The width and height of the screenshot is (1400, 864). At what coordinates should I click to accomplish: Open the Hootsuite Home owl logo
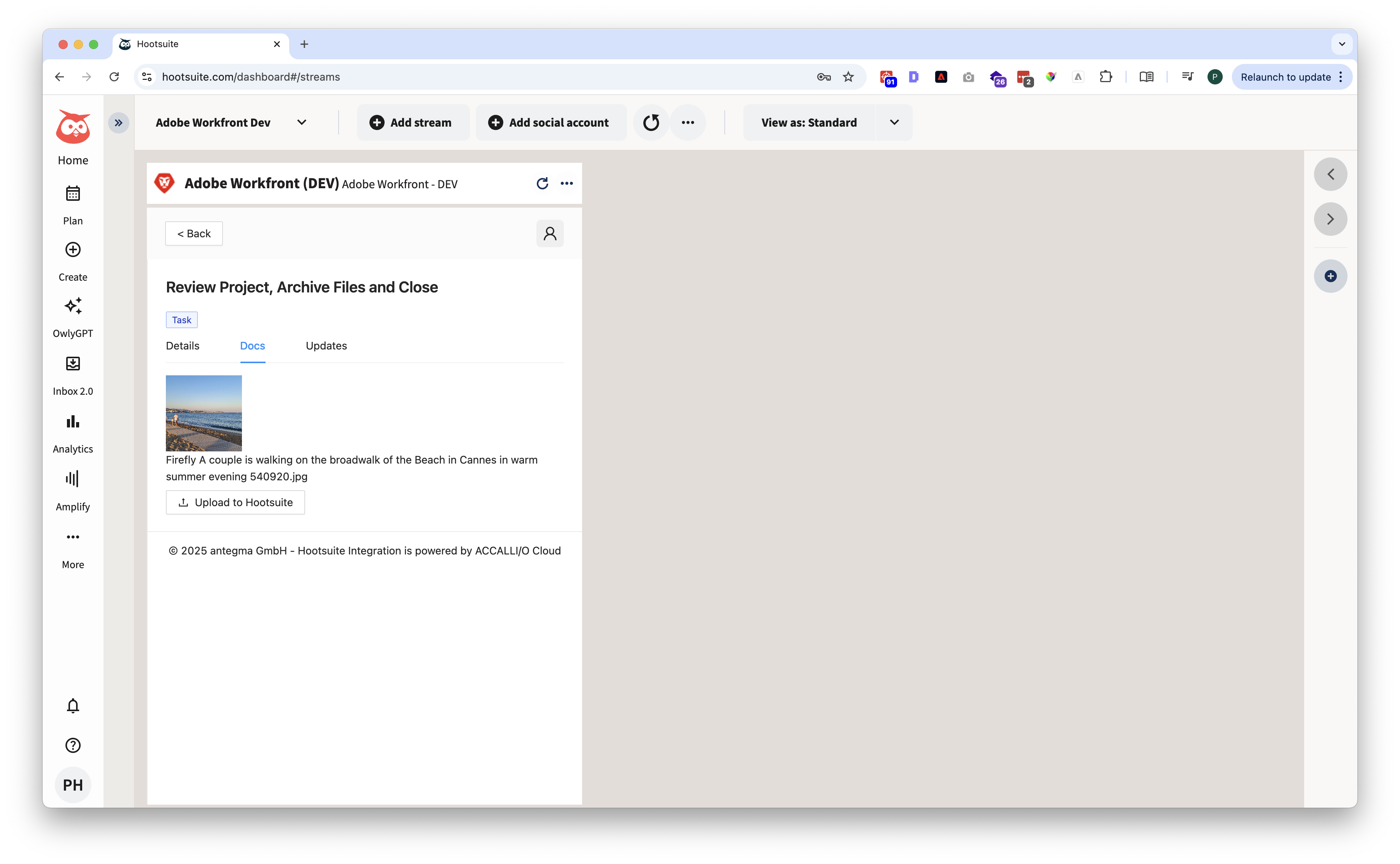tap(73, 127)
